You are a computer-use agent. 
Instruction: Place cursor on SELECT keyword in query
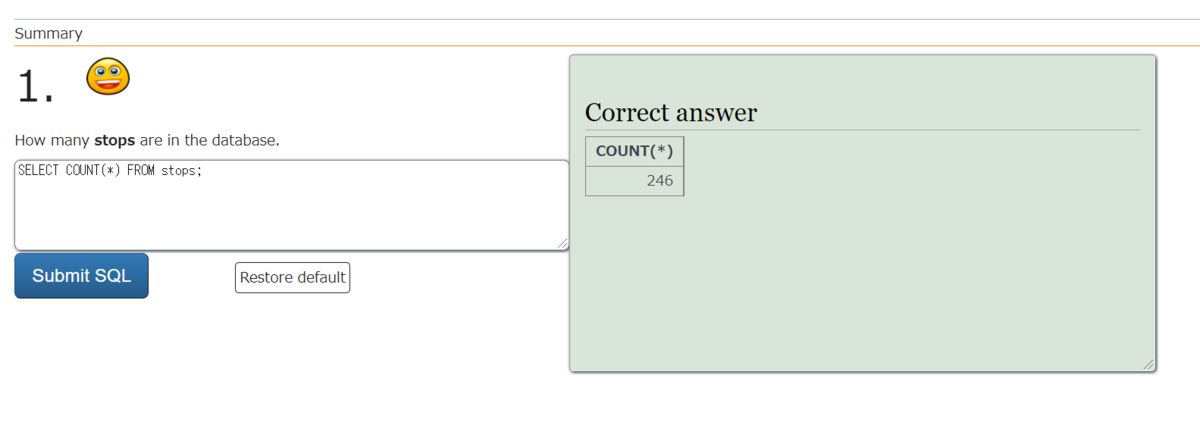pos(39,170)
